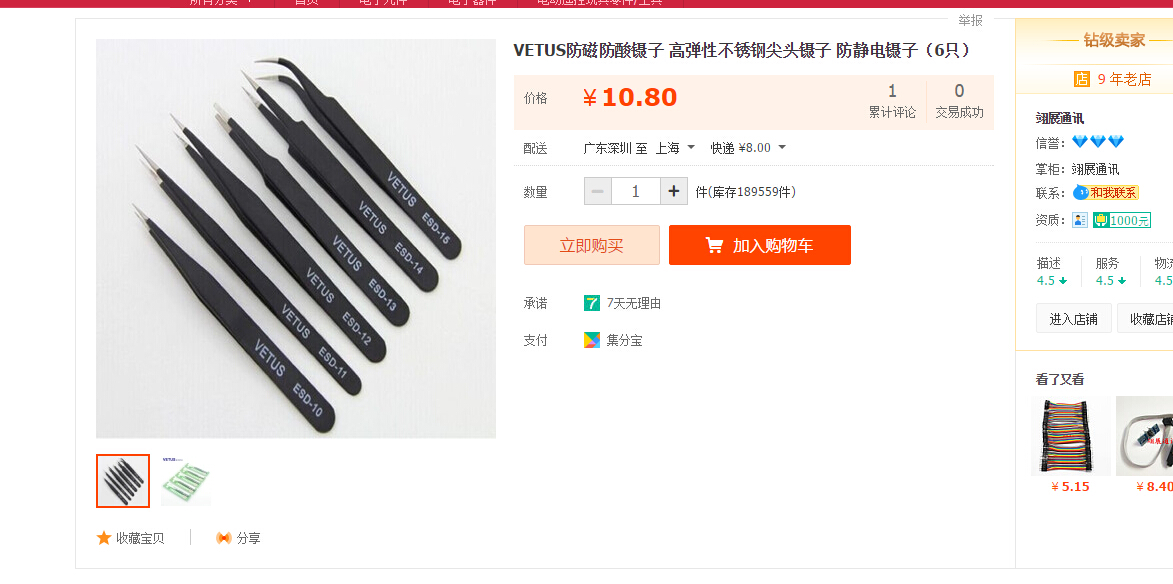Image resolution: width=1173 pixels, height=584 pixels.
Task: Click the quantity input field
Action: [x=636, y=191]
